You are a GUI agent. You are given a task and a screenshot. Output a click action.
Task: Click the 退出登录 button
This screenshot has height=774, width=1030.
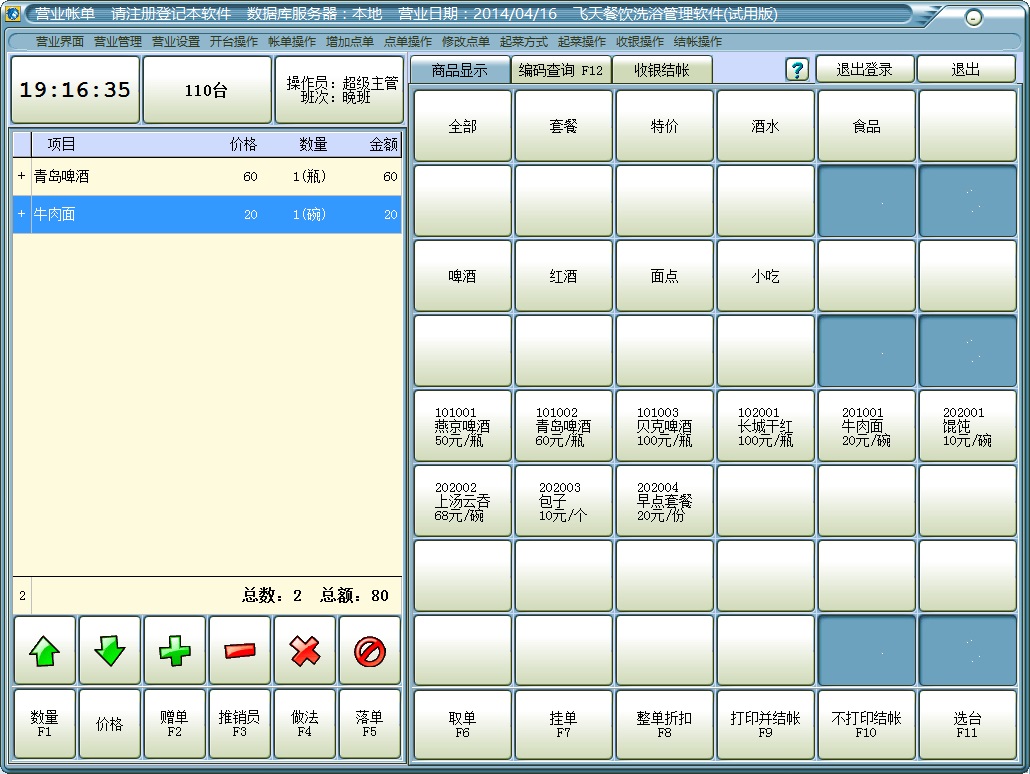(864, 69)
